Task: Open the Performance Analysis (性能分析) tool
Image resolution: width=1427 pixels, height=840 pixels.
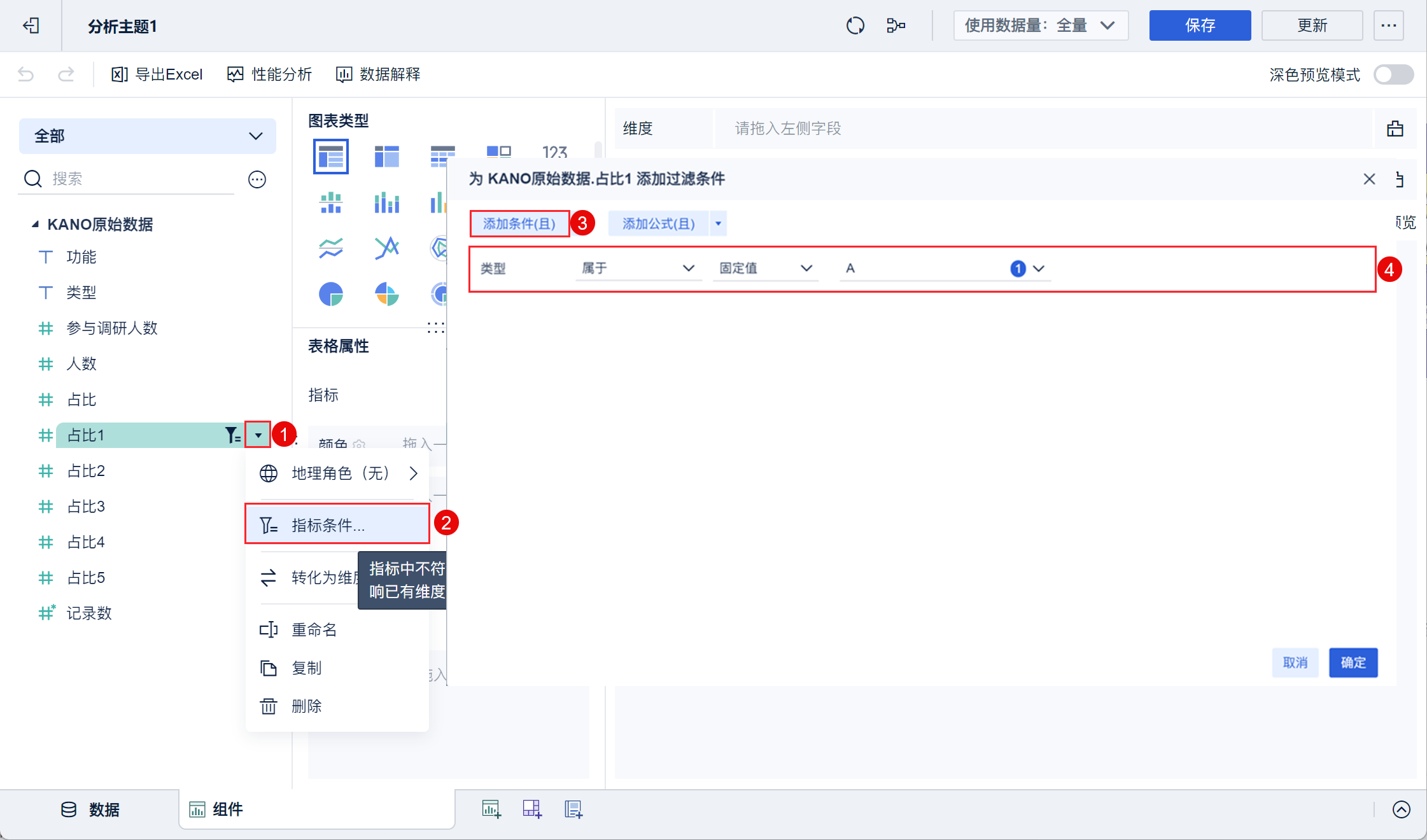Action: [269, 74]
